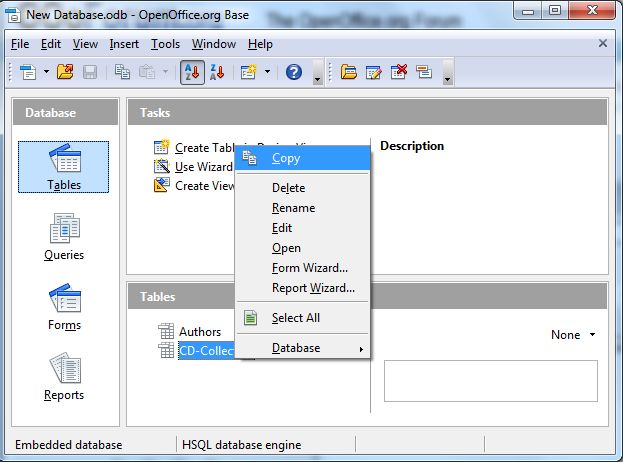Click the Open Database Object icon

click(x=349, y=72)
